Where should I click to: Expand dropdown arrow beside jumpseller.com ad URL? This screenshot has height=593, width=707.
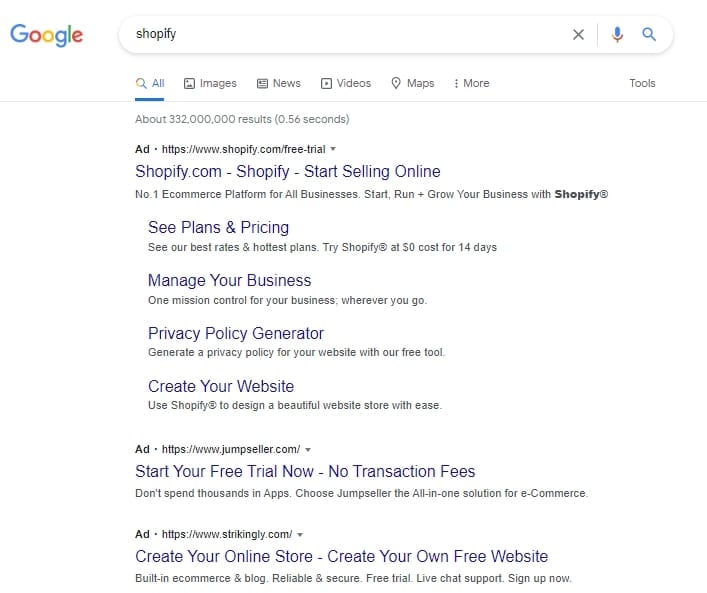point(308,449)
